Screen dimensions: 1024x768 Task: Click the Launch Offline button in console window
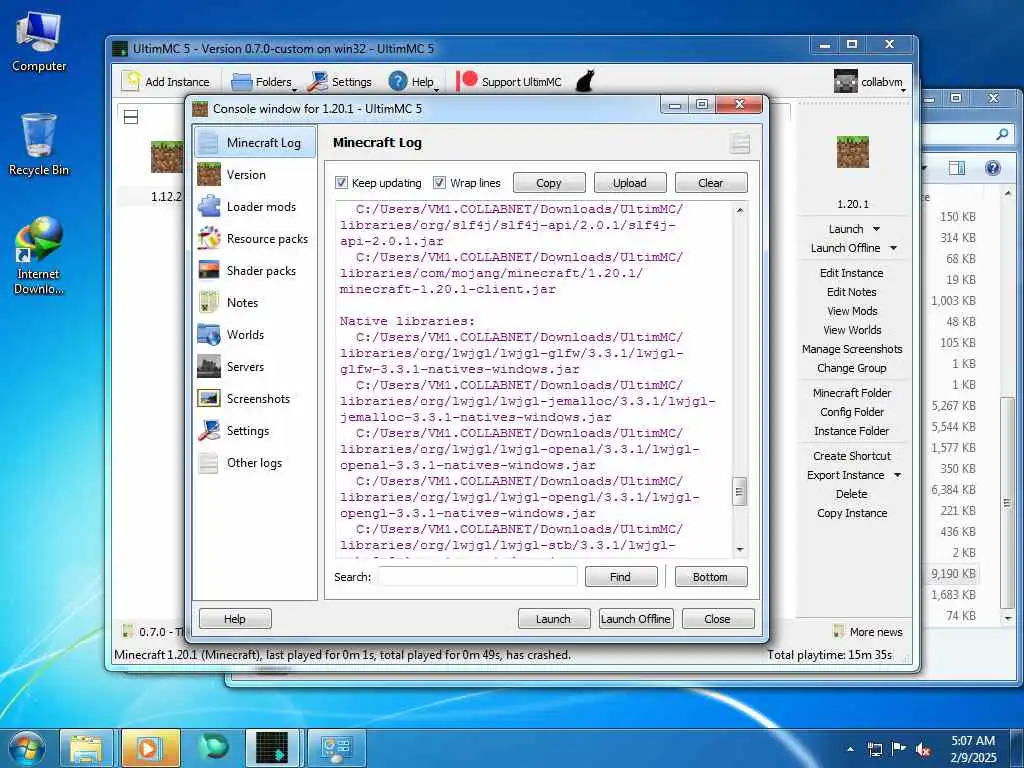tap(635, 618)
